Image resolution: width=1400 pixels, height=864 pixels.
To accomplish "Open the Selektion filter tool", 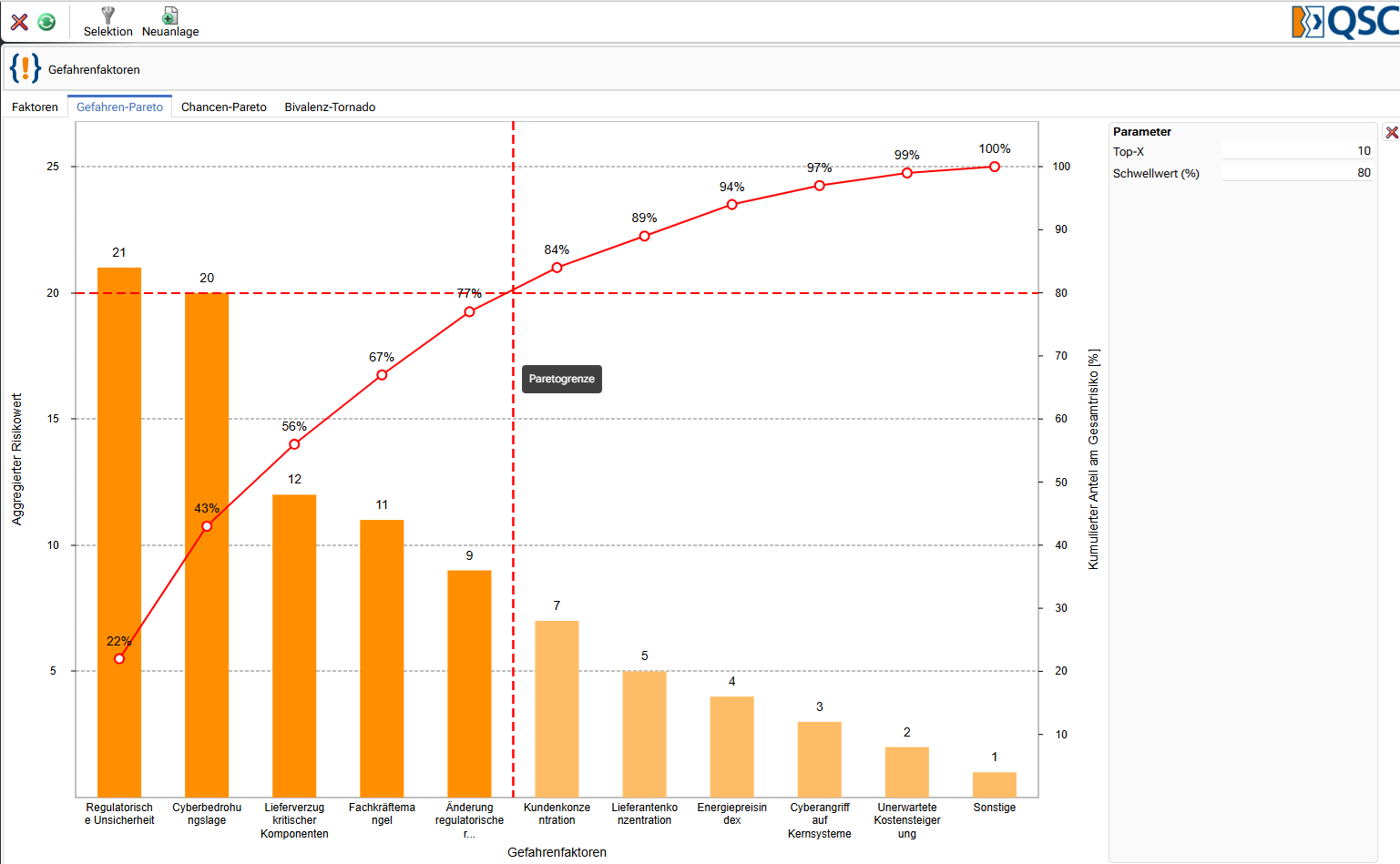I will (x=108, y=22).
